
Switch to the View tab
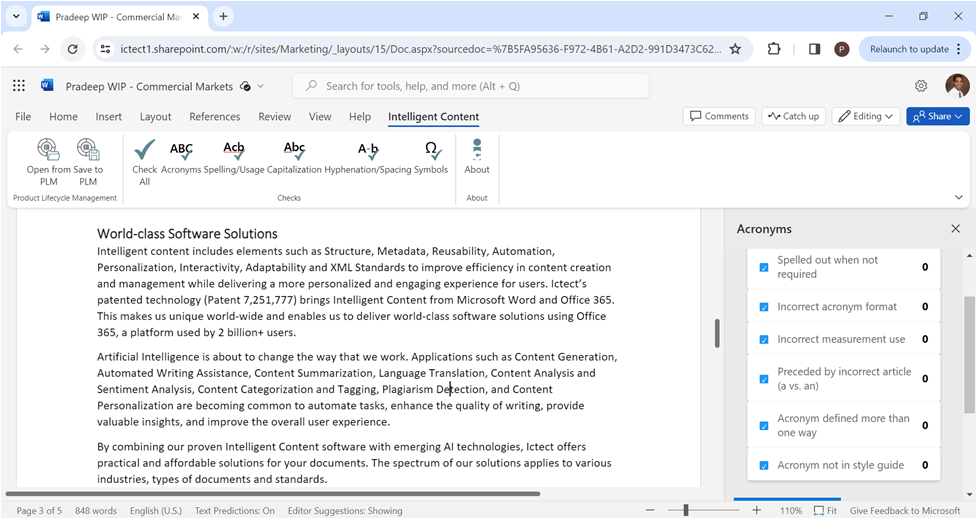[x=320, y=116]
